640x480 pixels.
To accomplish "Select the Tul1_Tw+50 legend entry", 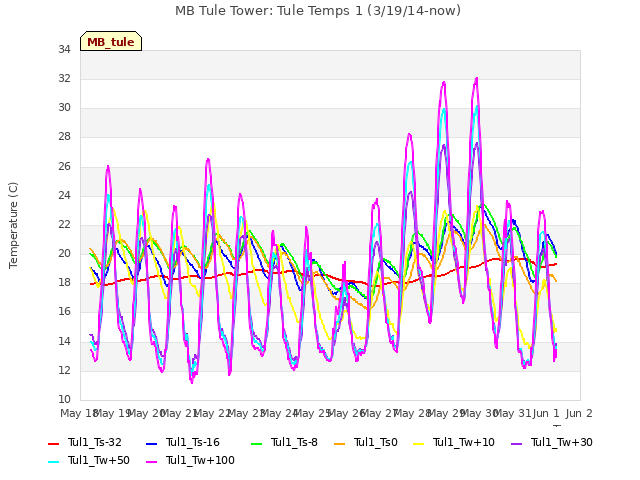I will [x=89, y=460].
